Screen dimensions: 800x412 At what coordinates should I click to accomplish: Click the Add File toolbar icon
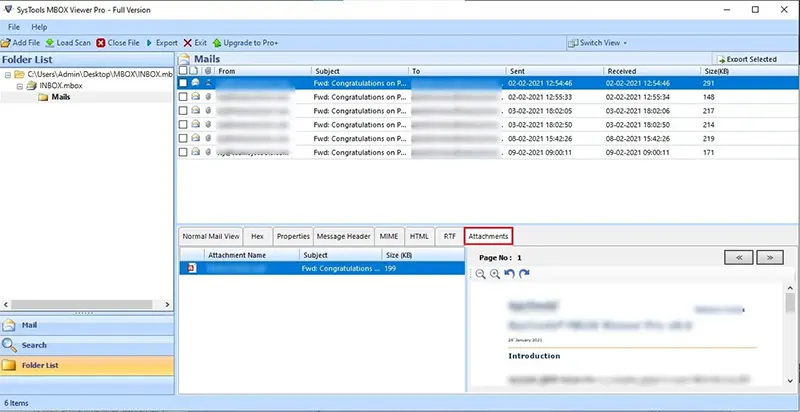pyautogui.click(x=6, y=43)
